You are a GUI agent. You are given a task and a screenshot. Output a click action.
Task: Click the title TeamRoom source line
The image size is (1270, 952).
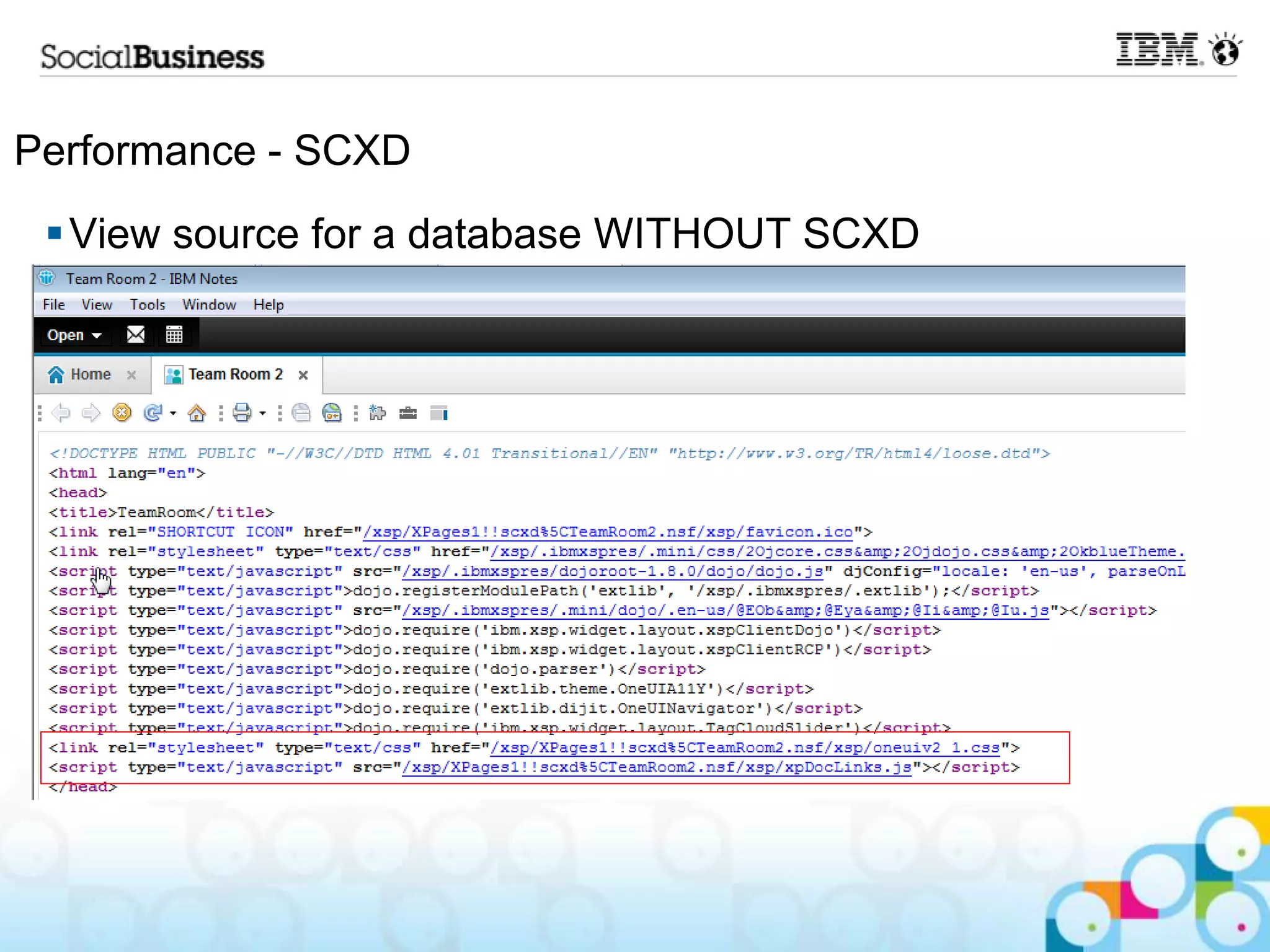click(x=161, y=513)
